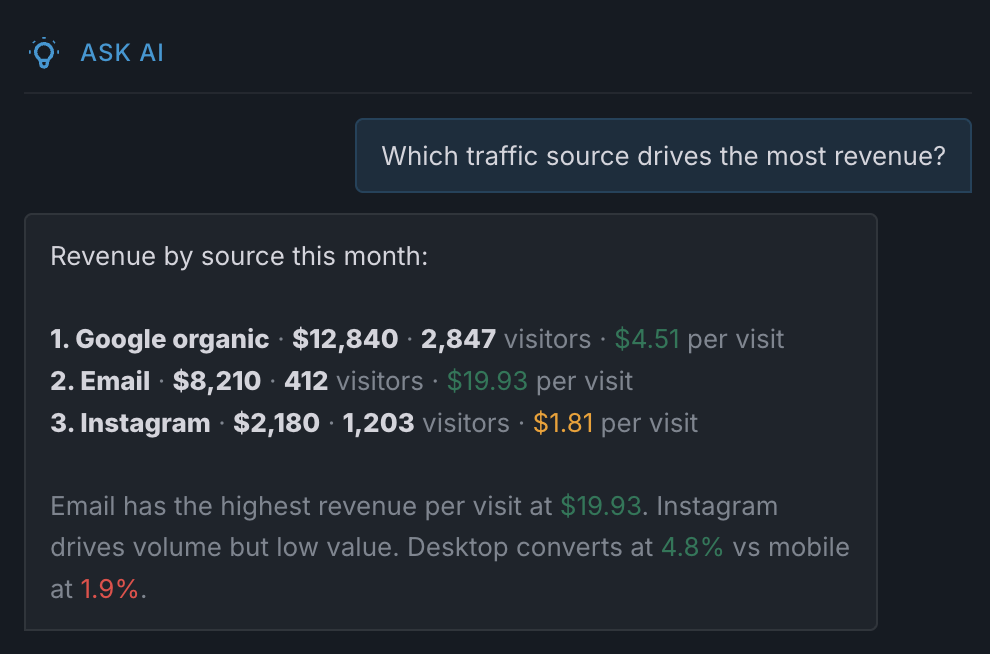This screenshot has width=990, height=654.
Task: Click the $2,180 Instagram revenue figure
Action: point(276,423)
